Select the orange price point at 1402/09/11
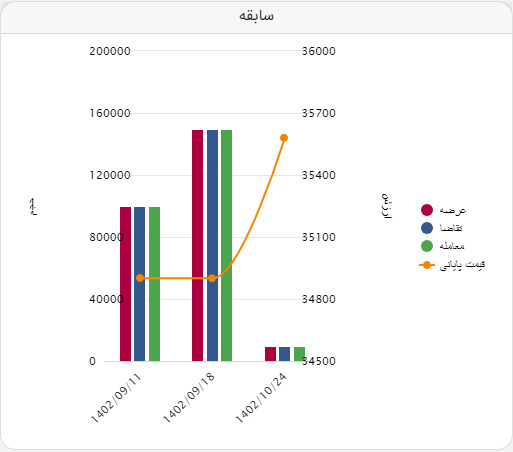The height and width of the screenshot is (452, 513). coord(140,278)
